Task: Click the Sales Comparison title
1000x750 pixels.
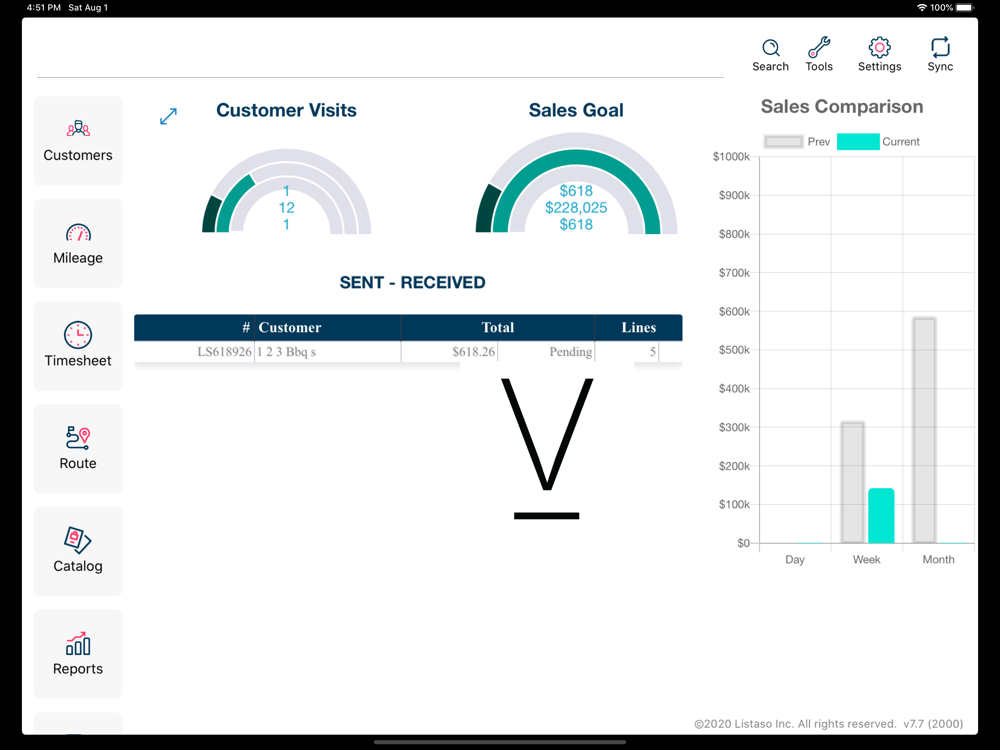Action: coord(842,107)
